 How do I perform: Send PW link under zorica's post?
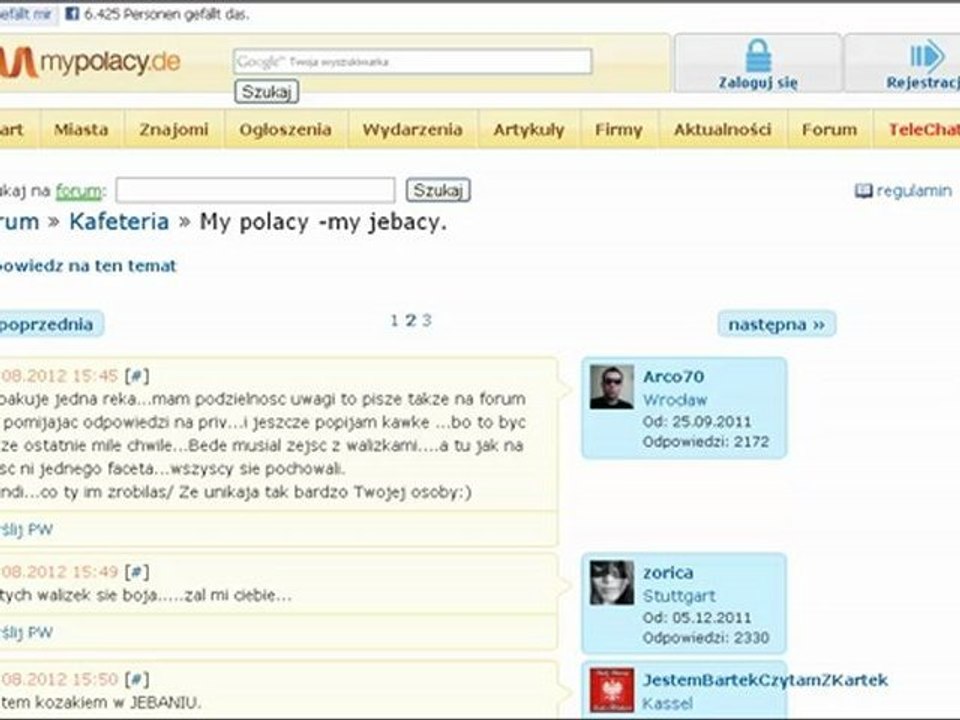pyautogui.click(x=26, y=632)
